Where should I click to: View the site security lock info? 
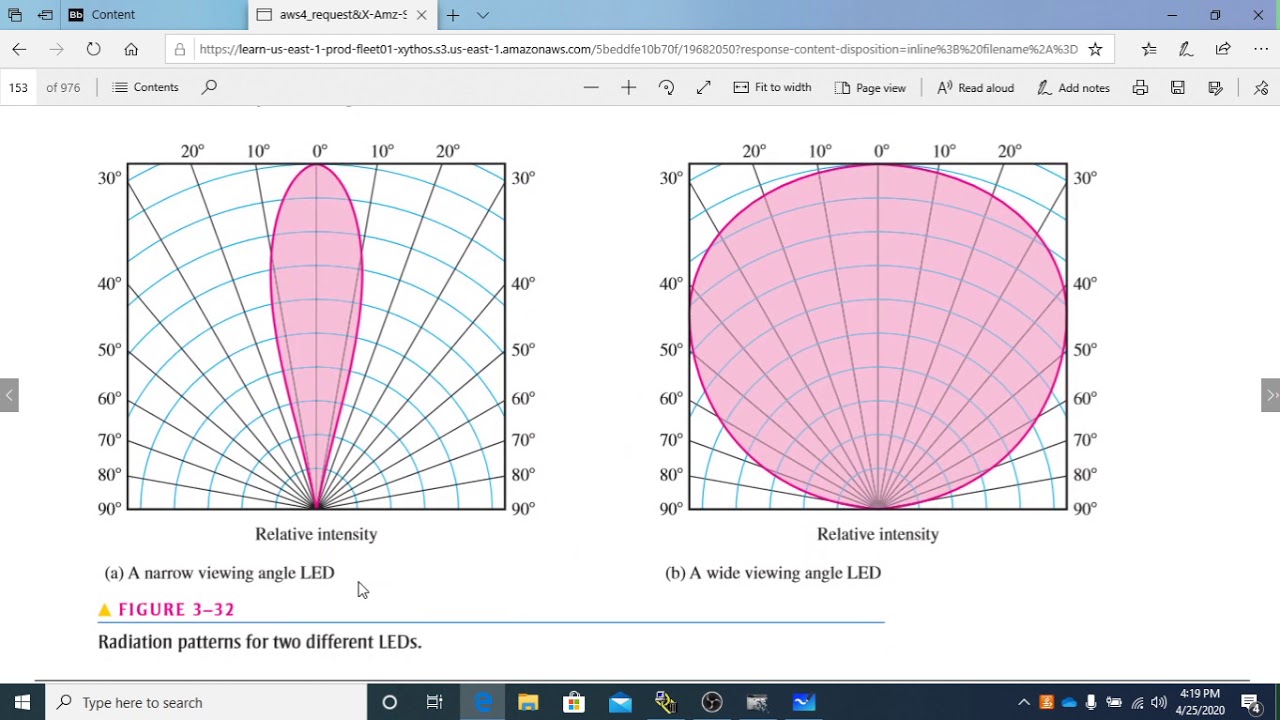coord(180,49)
